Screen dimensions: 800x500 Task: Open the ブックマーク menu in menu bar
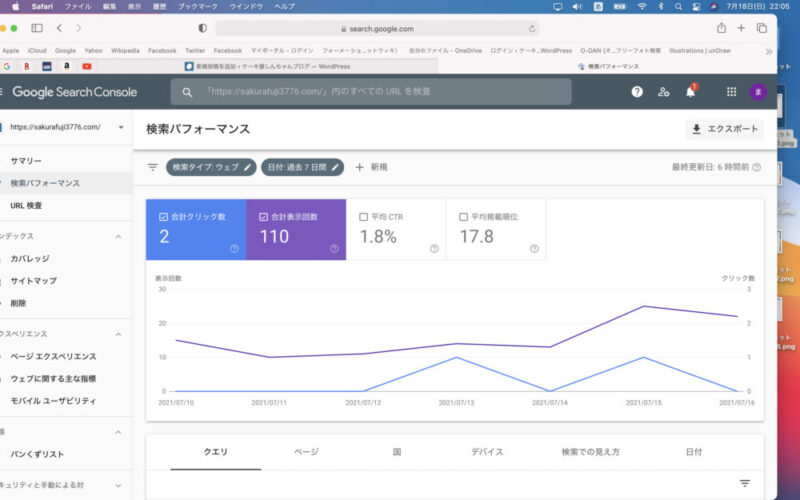click(197, 7)
